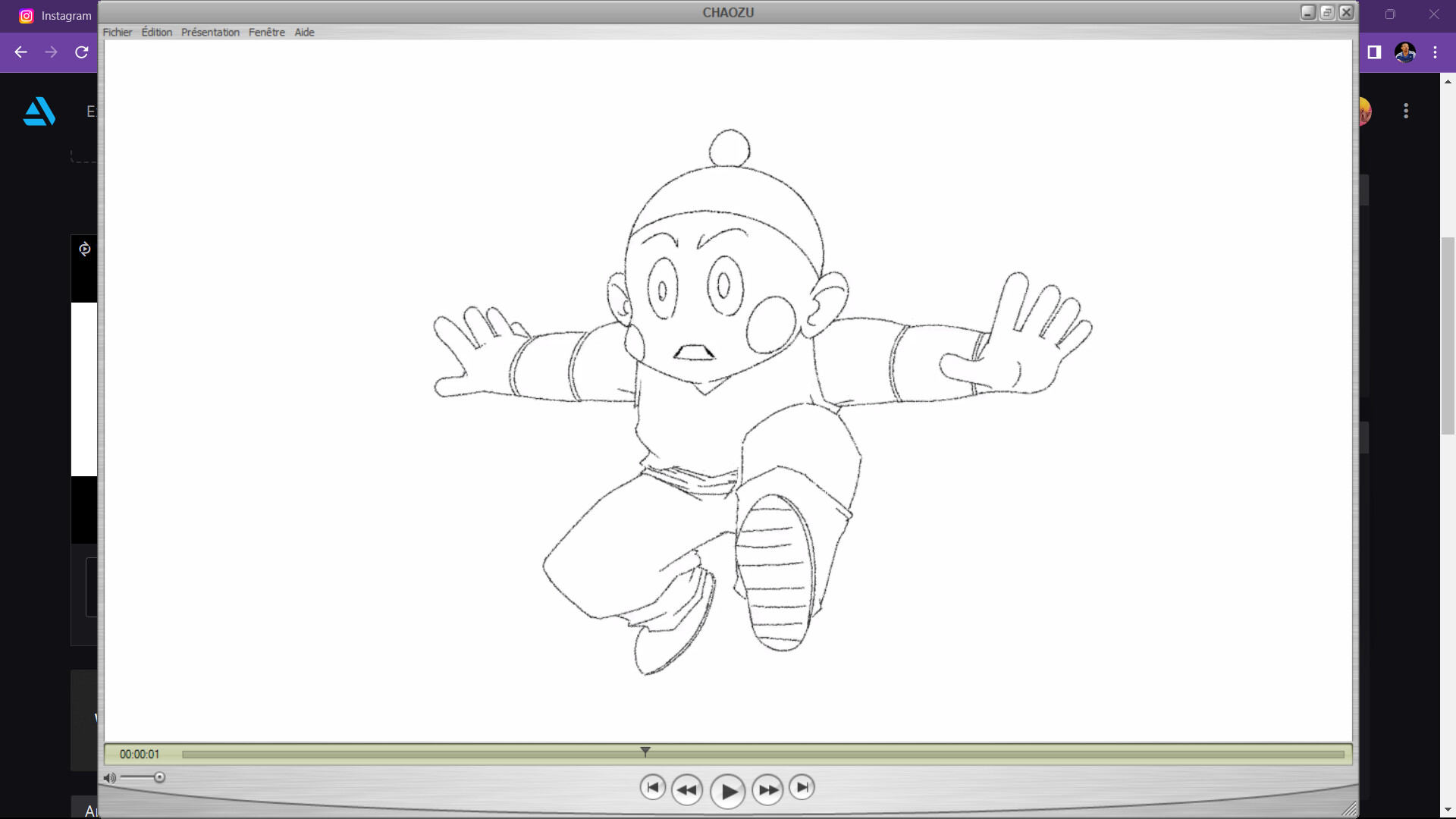Click the timeline playhead marker

tap(645, 752)
